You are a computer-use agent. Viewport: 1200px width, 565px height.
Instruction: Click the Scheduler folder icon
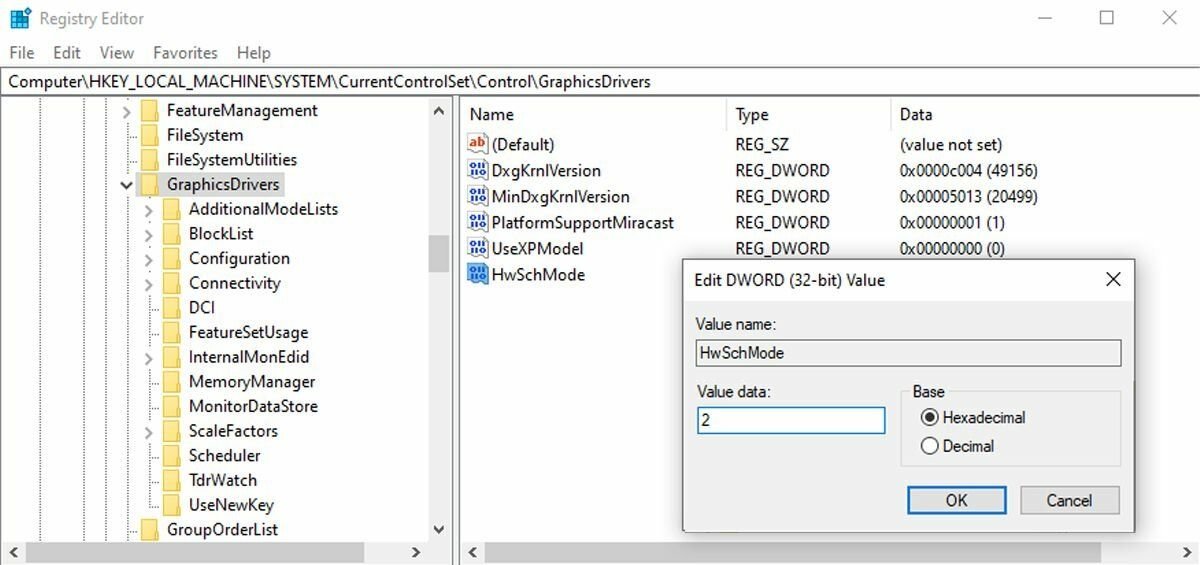tap(171, 456)
